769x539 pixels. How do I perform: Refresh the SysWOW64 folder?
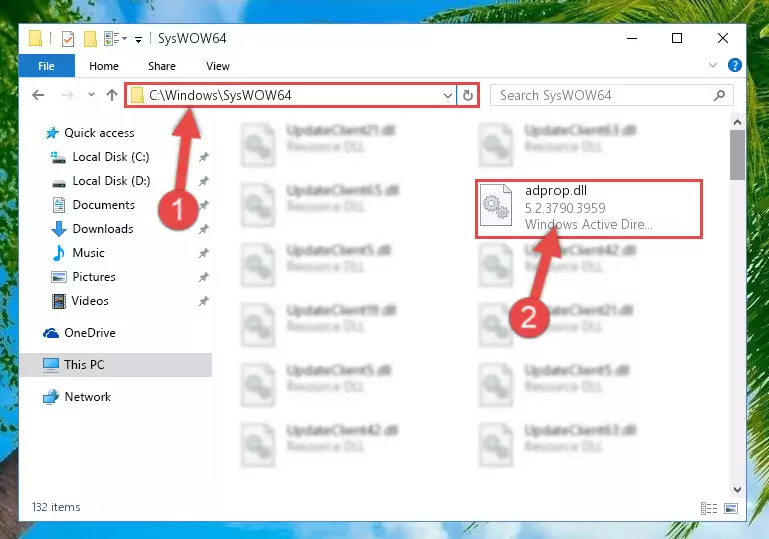click(x=468, y=95)
